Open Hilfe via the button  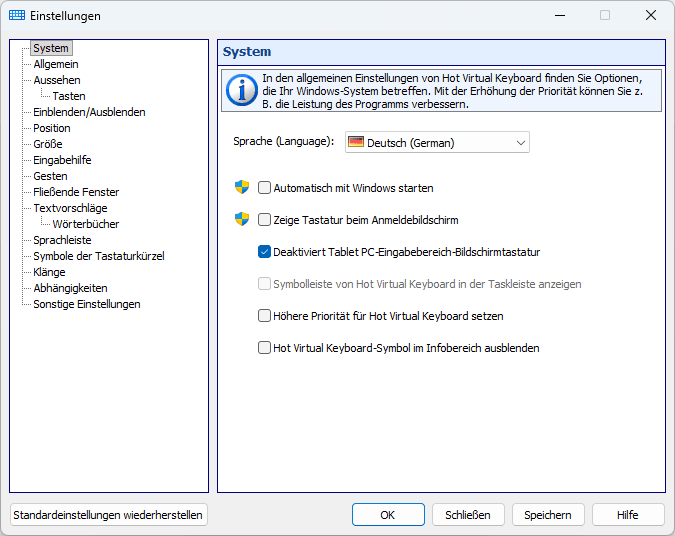628,515
